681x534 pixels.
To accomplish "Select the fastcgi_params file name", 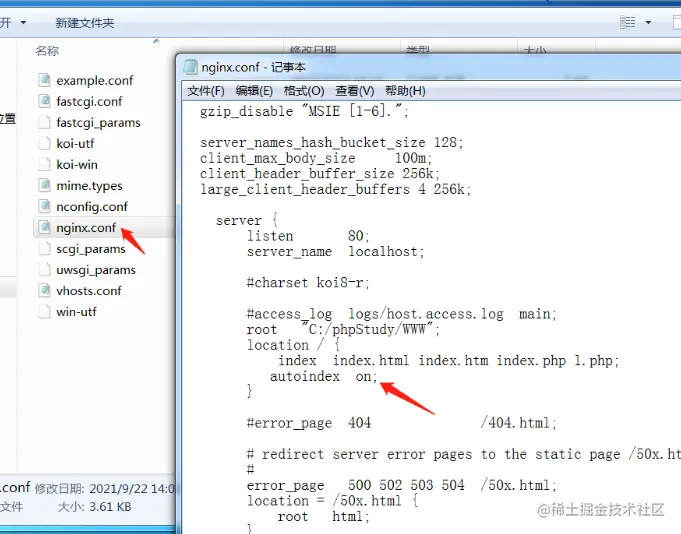I will point(98,123).
